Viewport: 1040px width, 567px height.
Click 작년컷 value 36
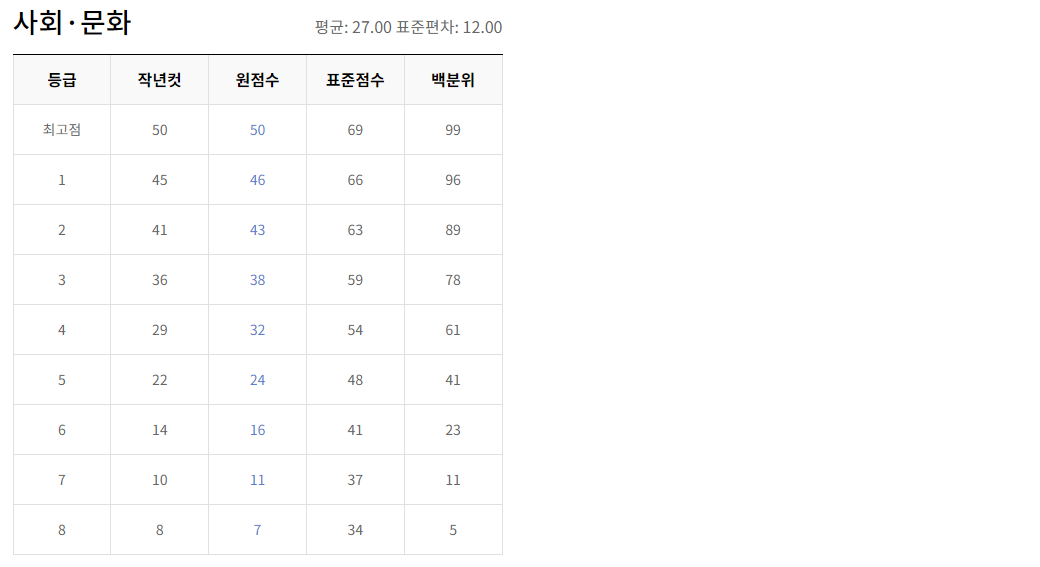click(x=159, y=281)
